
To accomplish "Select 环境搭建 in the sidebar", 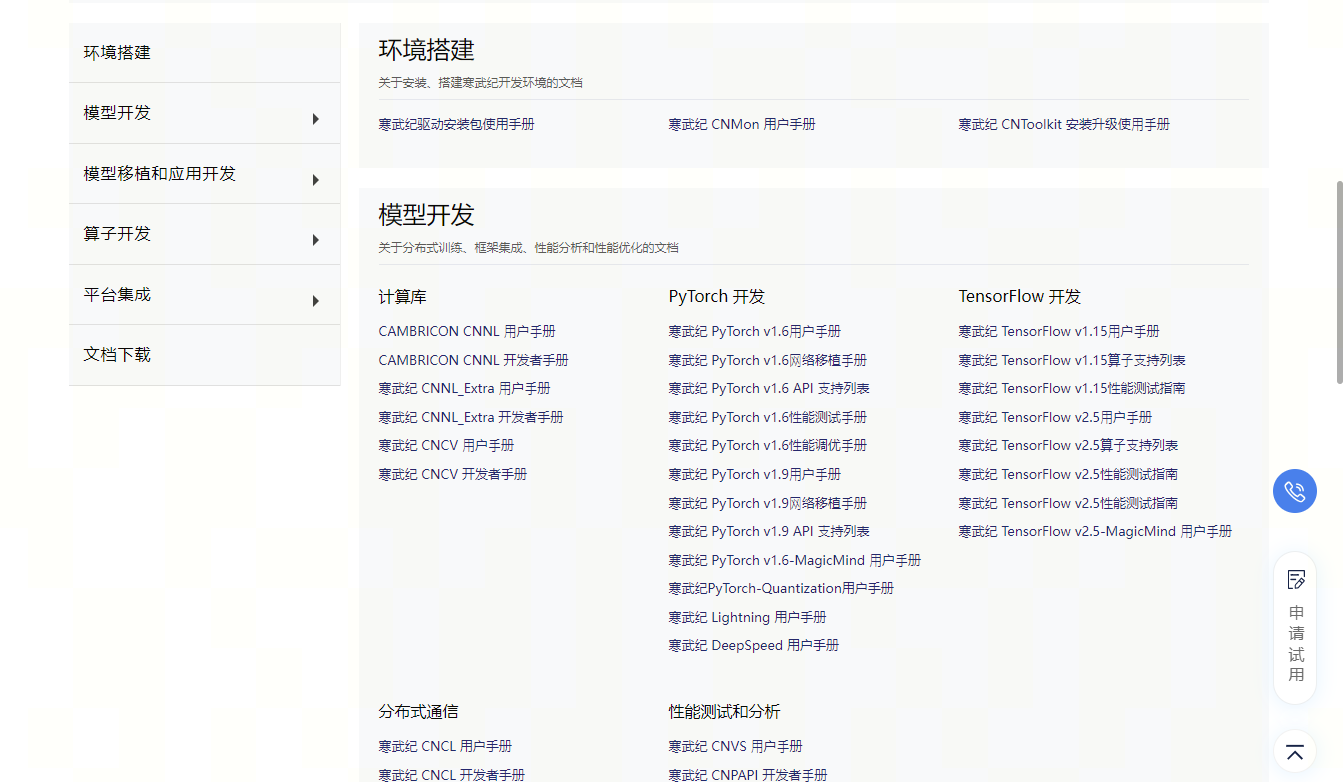I will (x=117, y=53).
